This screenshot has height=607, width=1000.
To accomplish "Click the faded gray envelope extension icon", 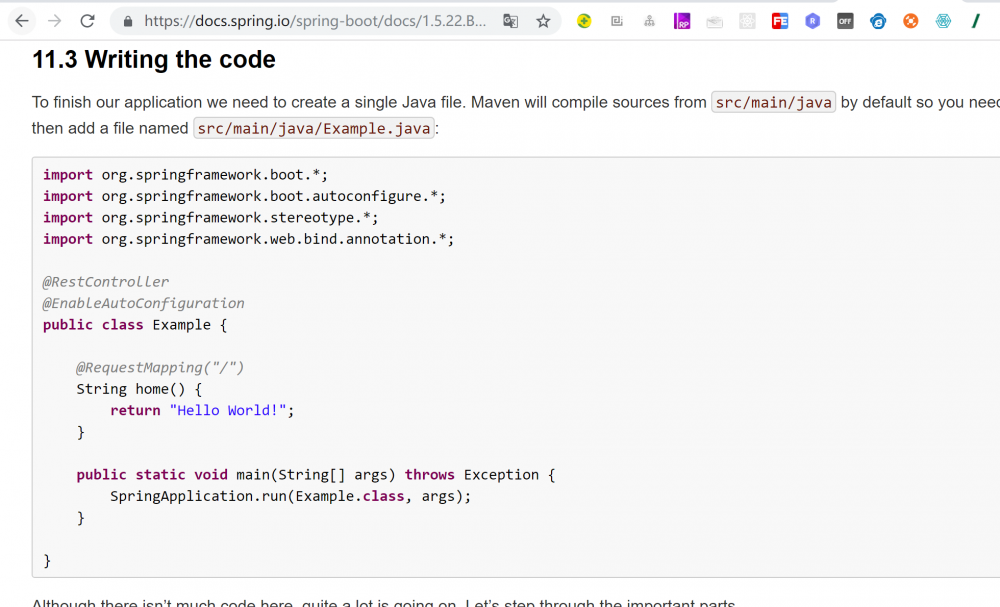I will pos(714,21).
